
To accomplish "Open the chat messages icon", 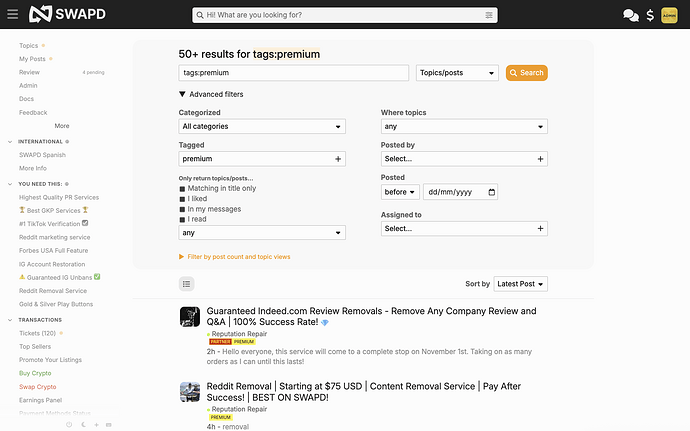I will point(631,15).
